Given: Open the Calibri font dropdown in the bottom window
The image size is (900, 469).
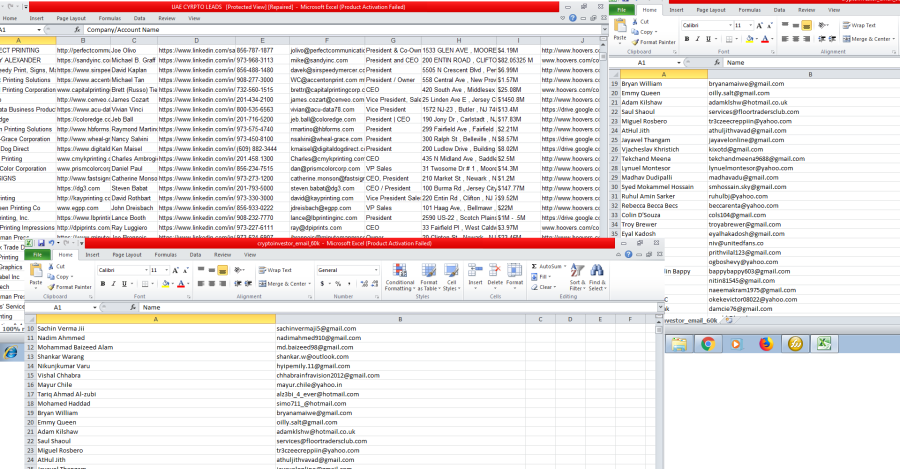Looking at the screenshot, I should [x=146, y=270].
